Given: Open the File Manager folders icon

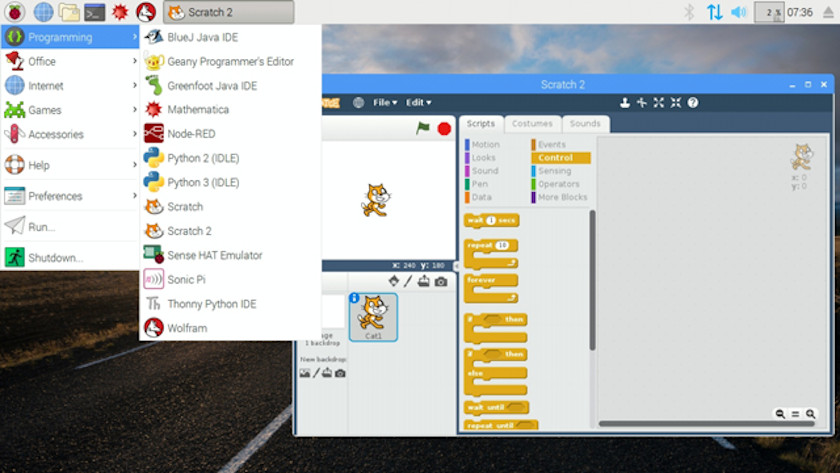Looking at the screenshot, I should pyautogui.click(x=69, y=12).
